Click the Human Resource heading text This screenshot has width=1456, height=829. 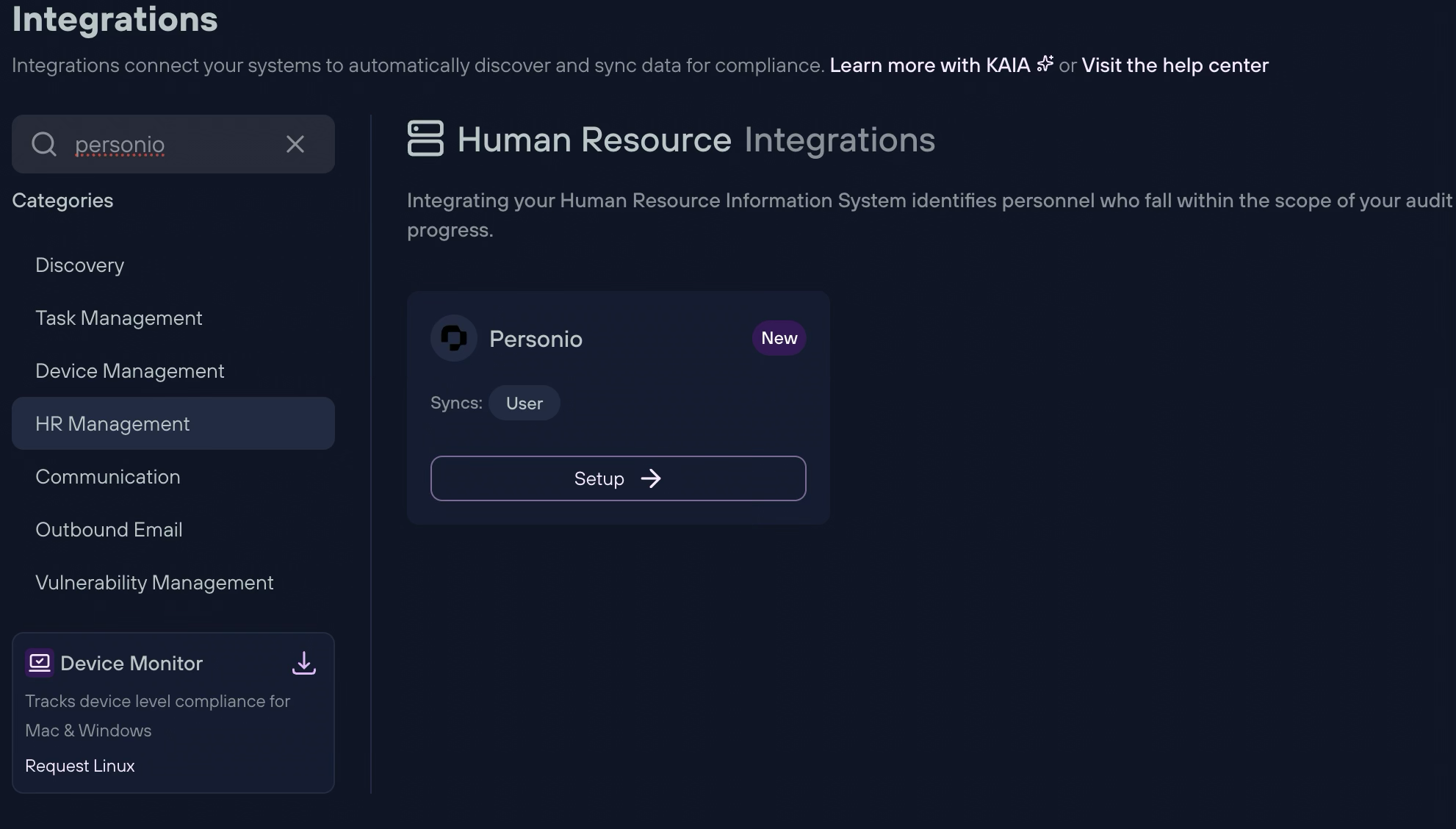coord(594,140)
